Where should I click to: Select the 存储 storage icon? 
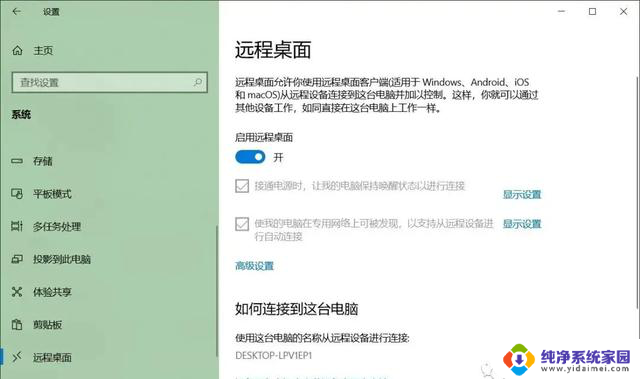(17, 161)
